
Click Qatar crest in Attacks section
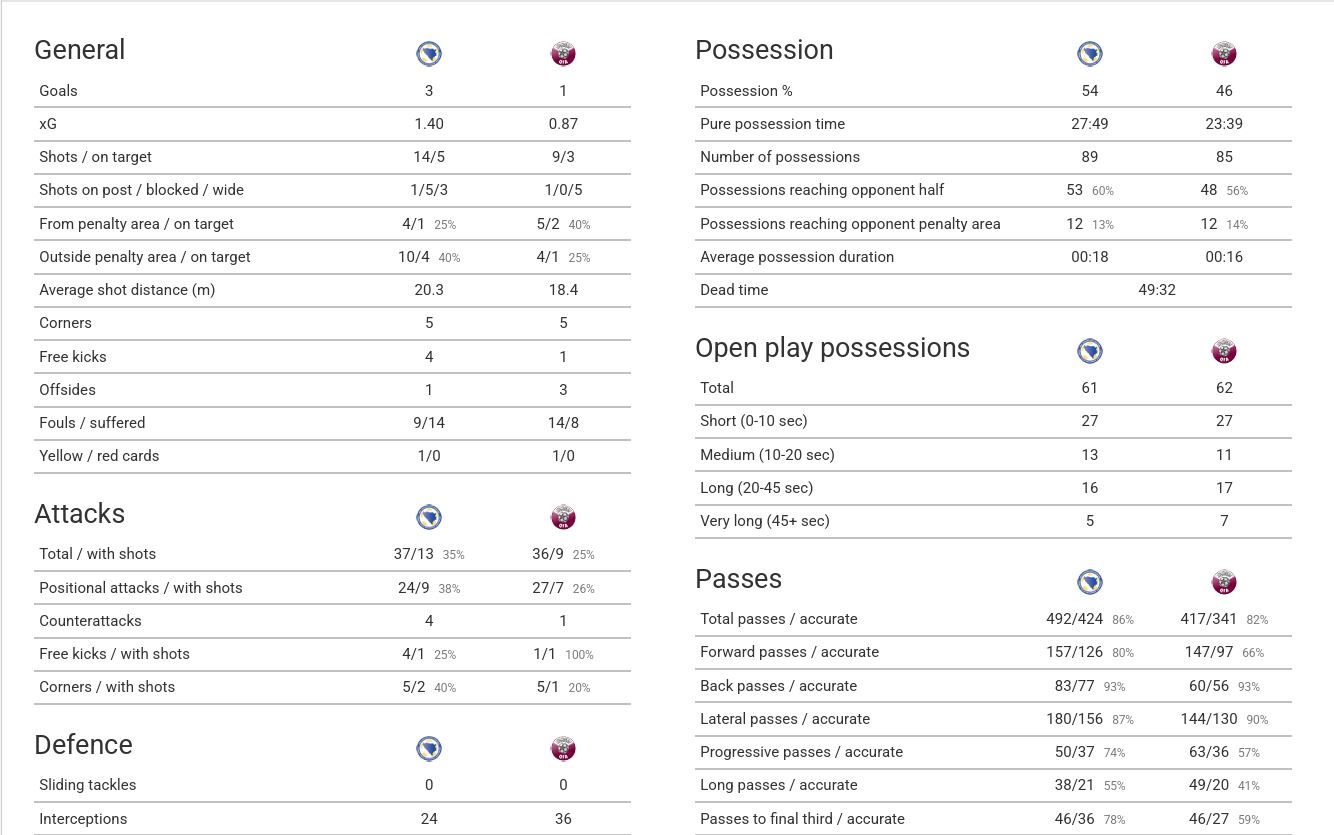(563, 517)
